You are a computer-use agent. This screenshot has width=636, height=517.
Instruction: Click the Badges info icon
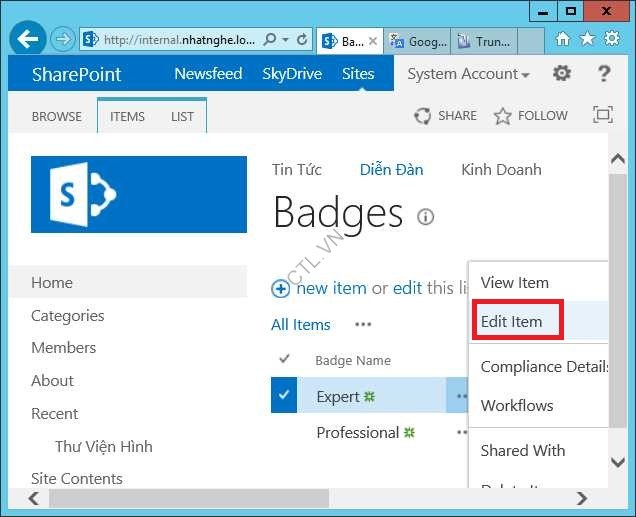[x=425, y=217]
